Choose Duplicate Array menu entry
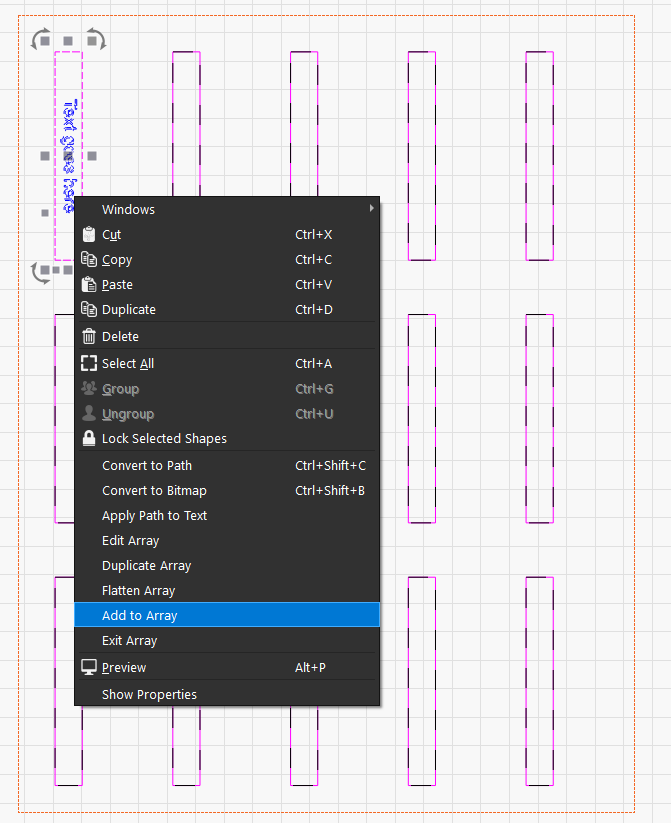This screenshot has height=823, width=671. [146, 566]
